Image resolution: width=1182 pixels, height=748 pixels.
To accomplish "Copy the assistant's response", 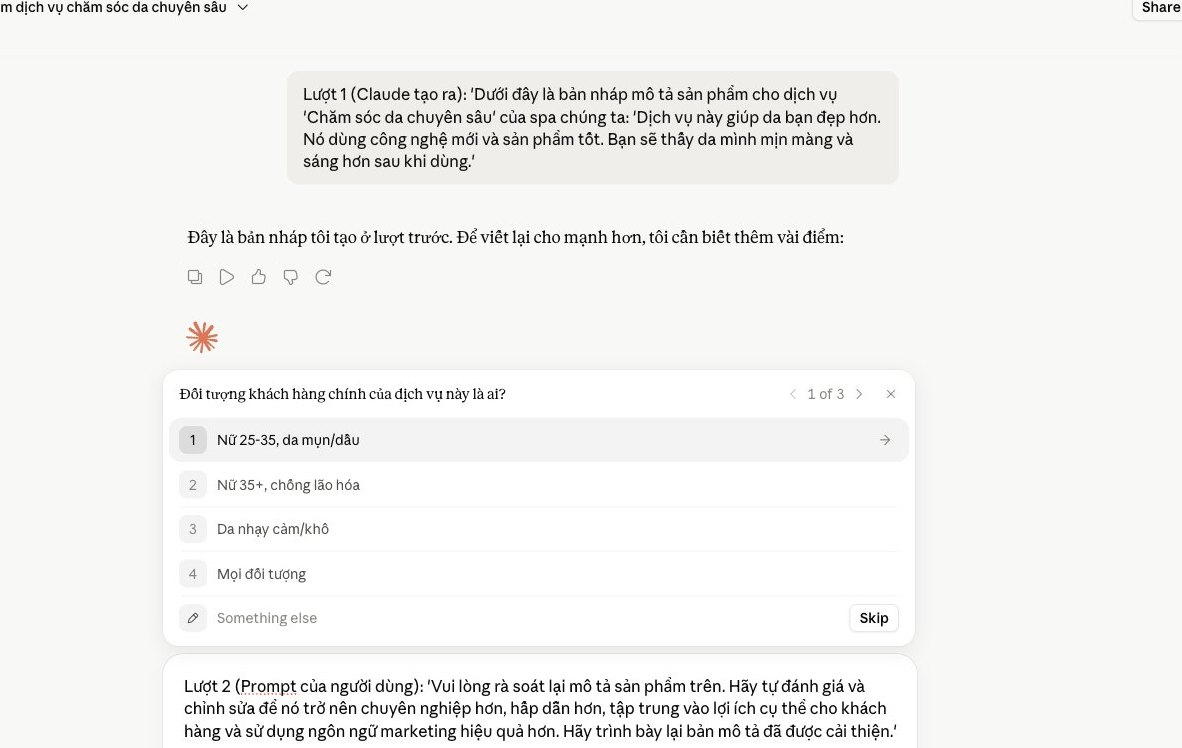I will pos(194,277).
